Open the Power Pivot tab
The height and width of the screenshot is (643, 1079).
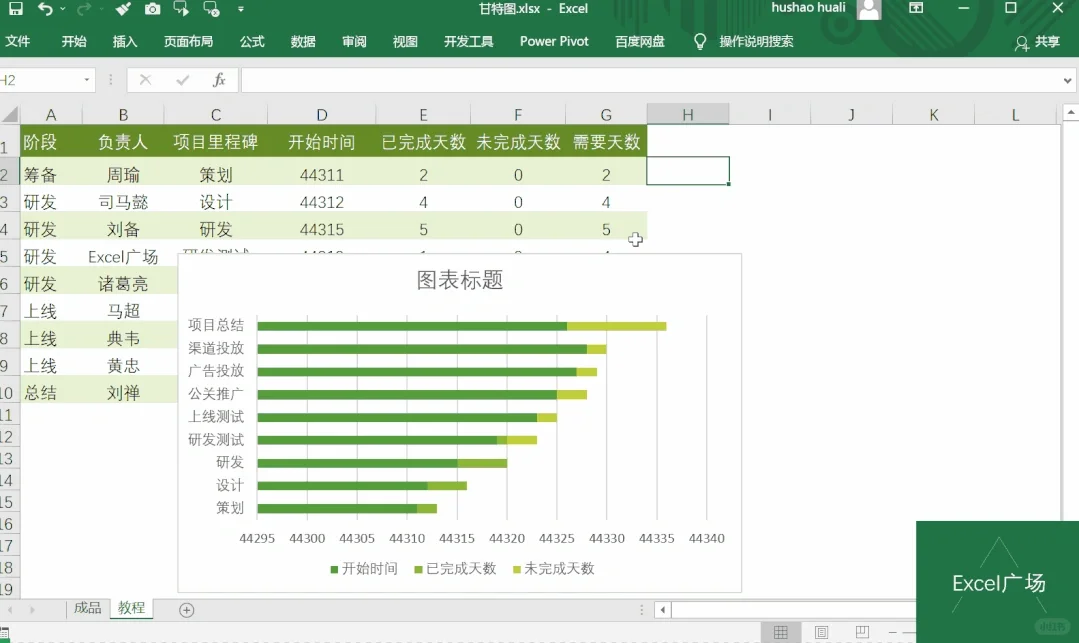pos(554,41)
